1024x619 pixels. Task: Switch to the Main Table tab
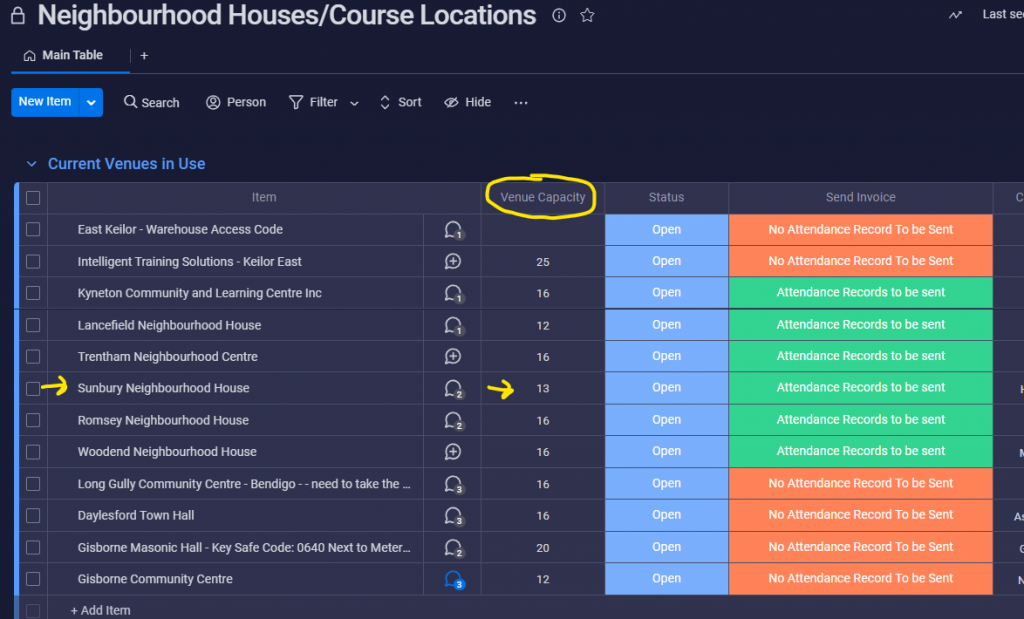63,56
